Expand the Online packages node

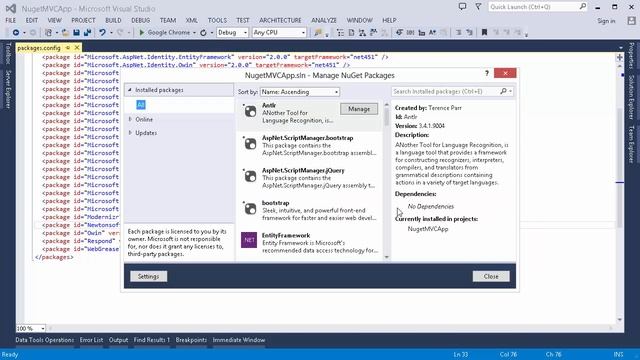[130, 119]
